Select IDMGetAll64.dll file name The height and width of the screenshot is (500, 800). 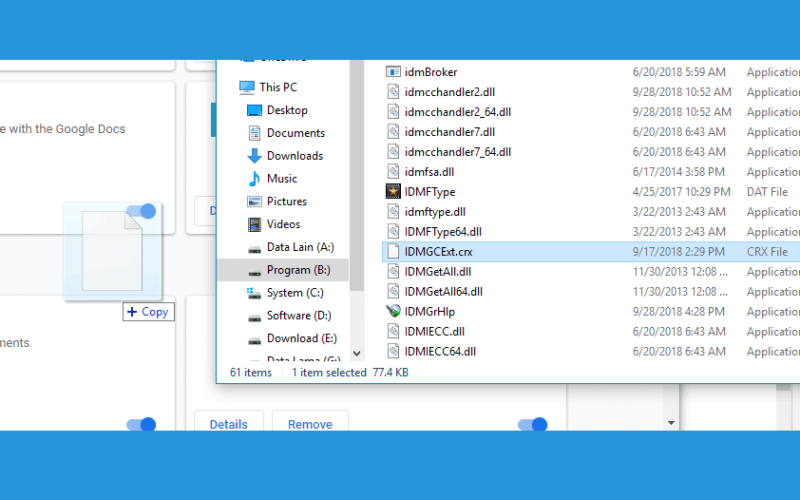pos(443,291)
